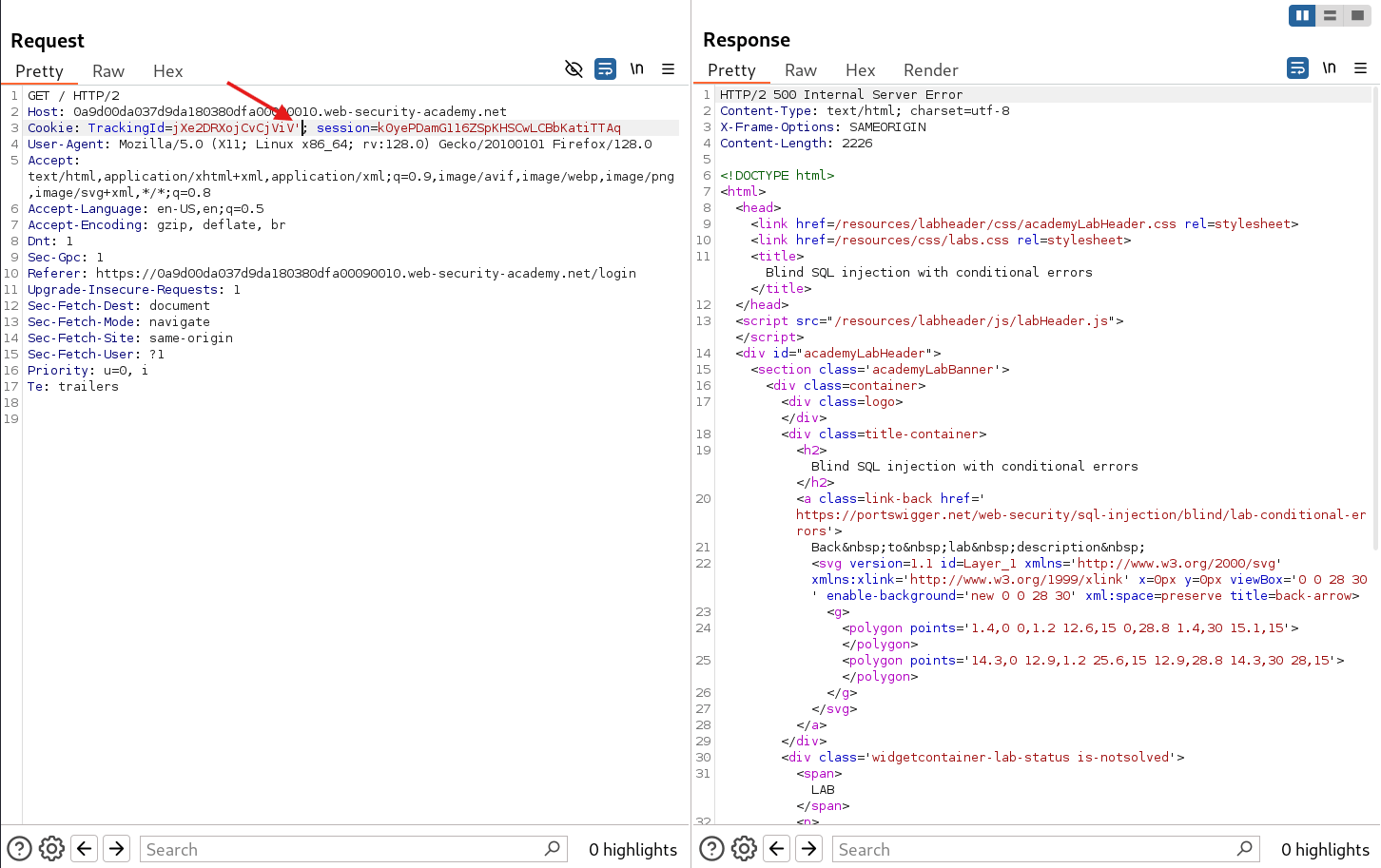1381x868 pixels.
Task: Click the Request panel heading
Action: click(x=48, y=41)
